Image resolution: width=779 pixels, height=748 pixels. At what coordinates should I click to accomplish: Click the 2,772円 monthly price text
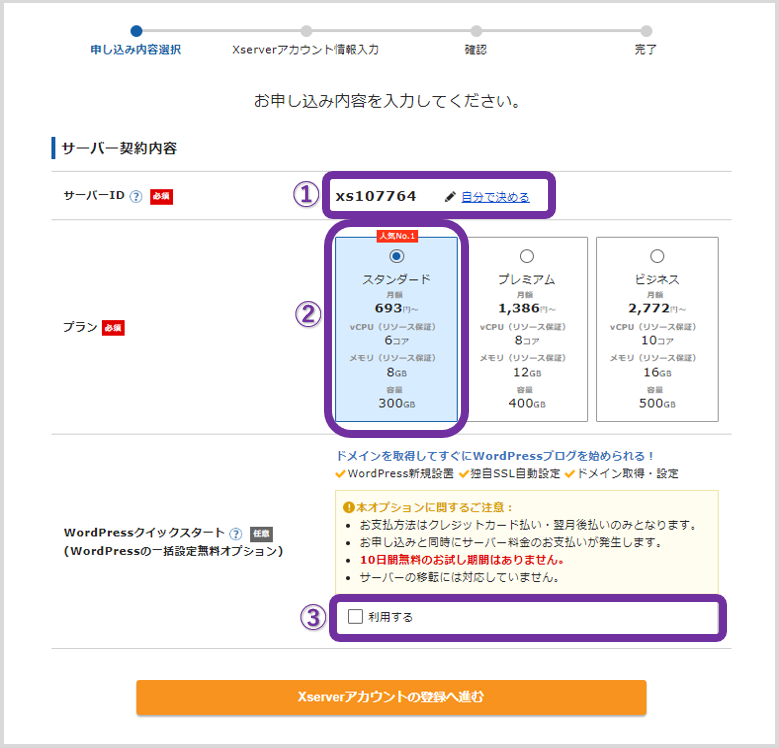point(657,308)
